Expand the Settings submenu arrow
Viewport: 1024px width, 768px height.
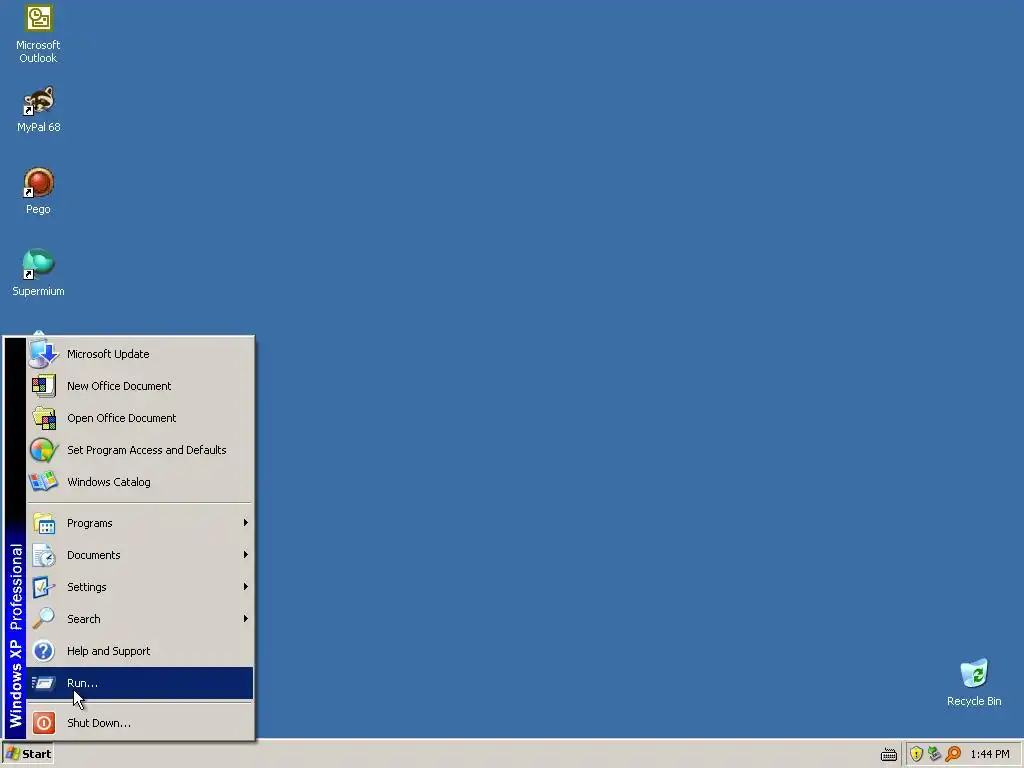246,586
